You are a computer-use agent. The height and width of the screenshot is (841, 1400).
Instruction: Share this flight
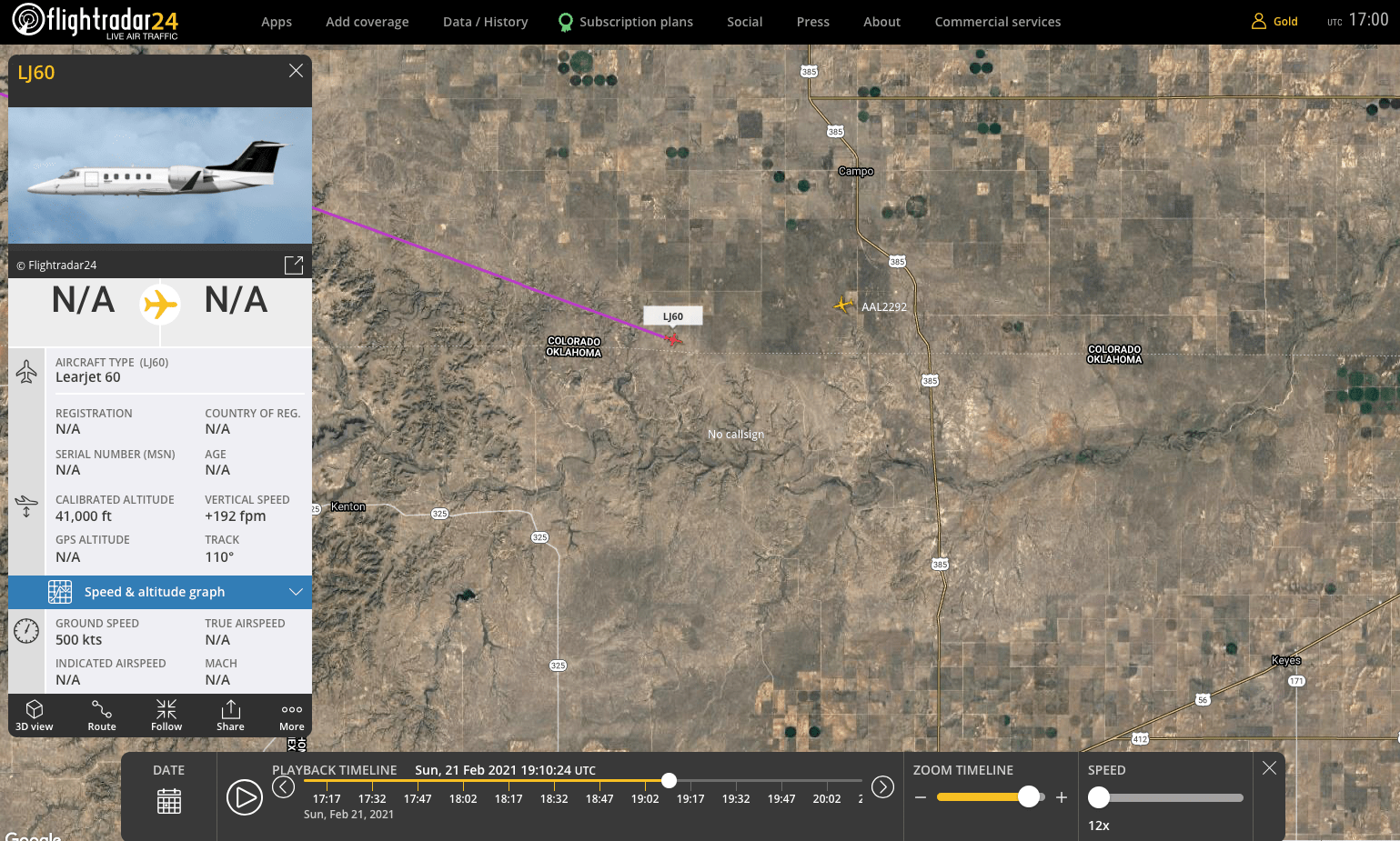click(x=230, y=715)
